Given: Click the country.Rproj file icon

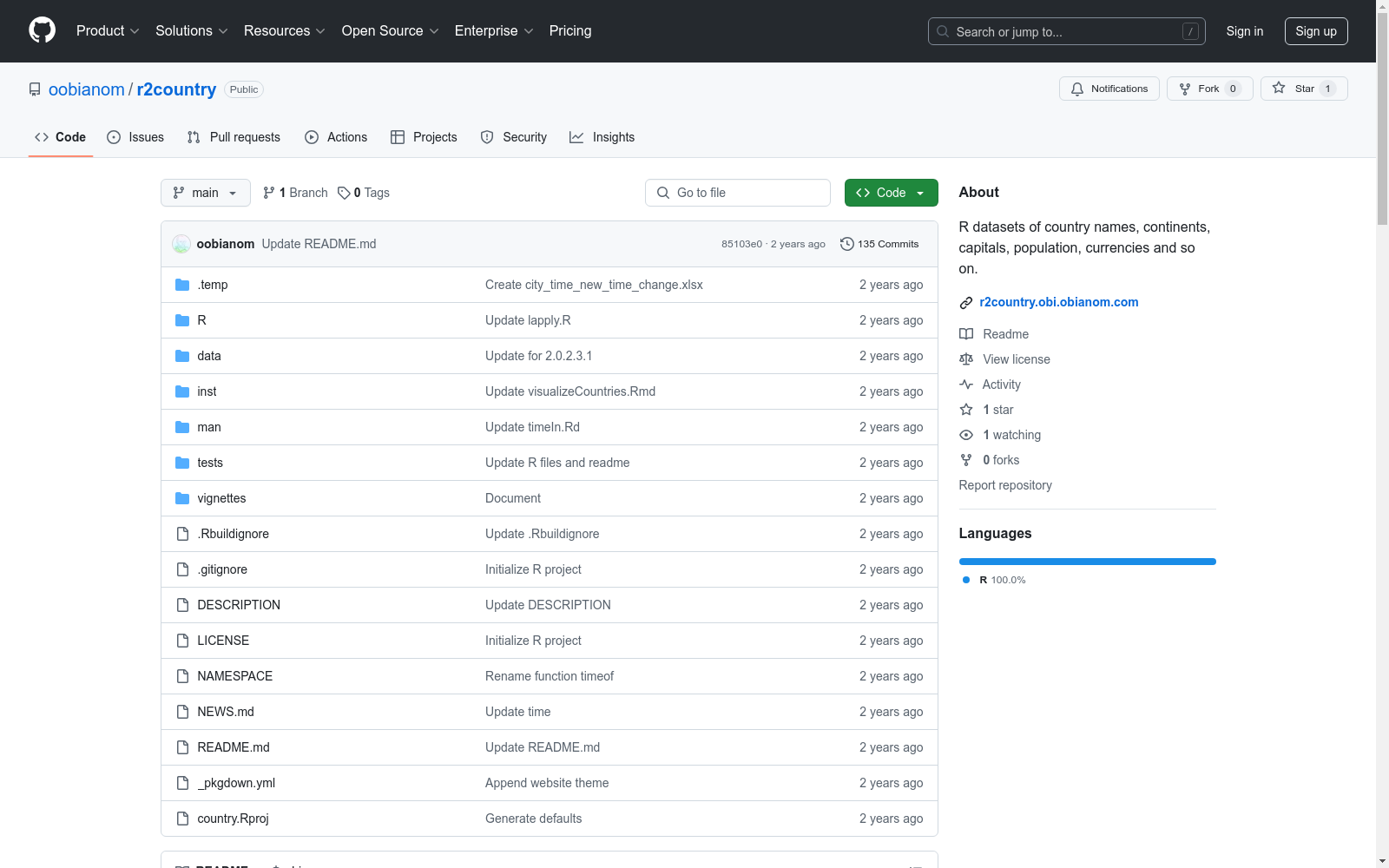Looking at the screenshot, I should point(182,819).
